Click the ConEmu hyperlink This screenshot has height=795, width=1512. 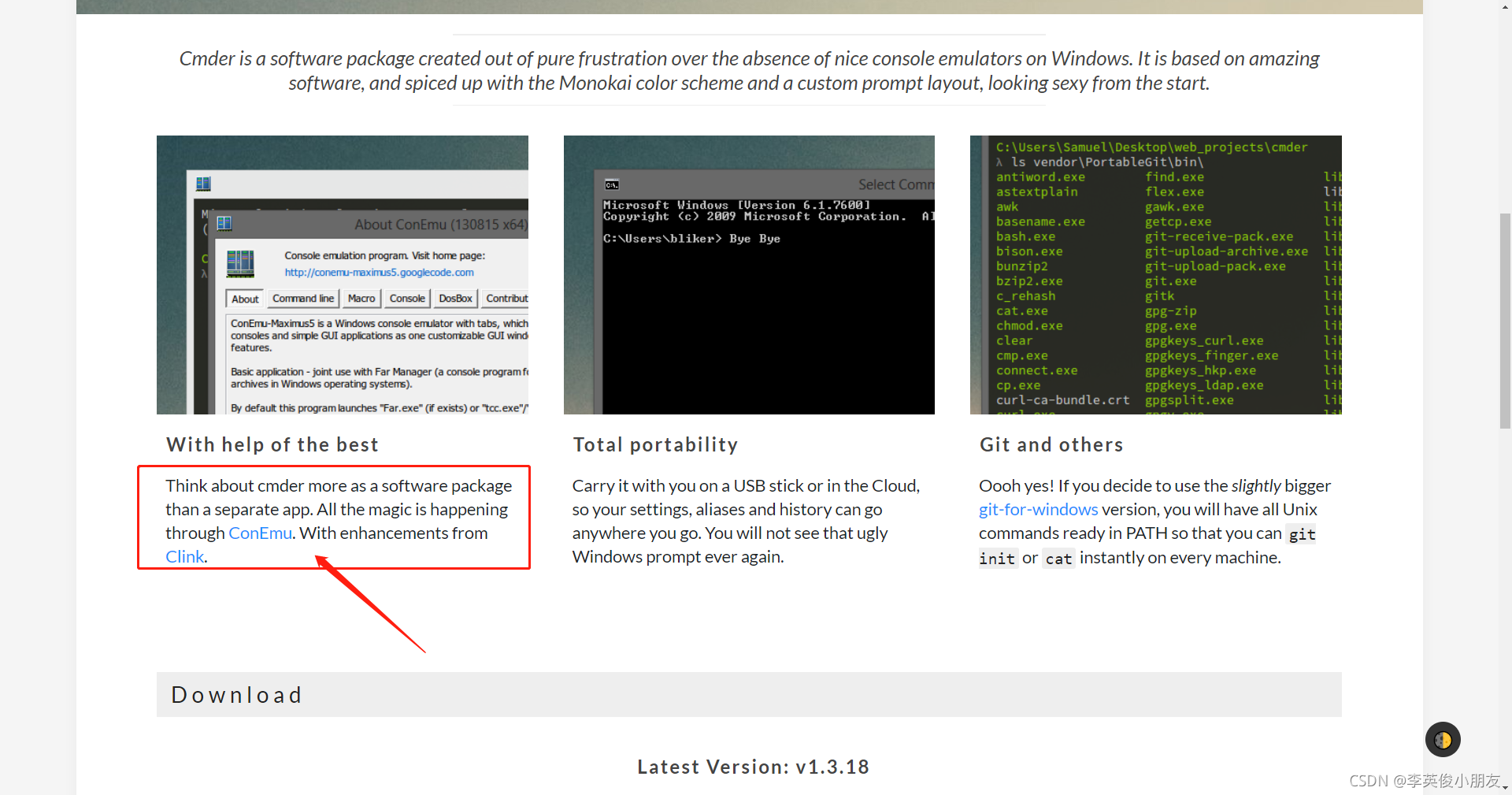(x=260, y=533)
